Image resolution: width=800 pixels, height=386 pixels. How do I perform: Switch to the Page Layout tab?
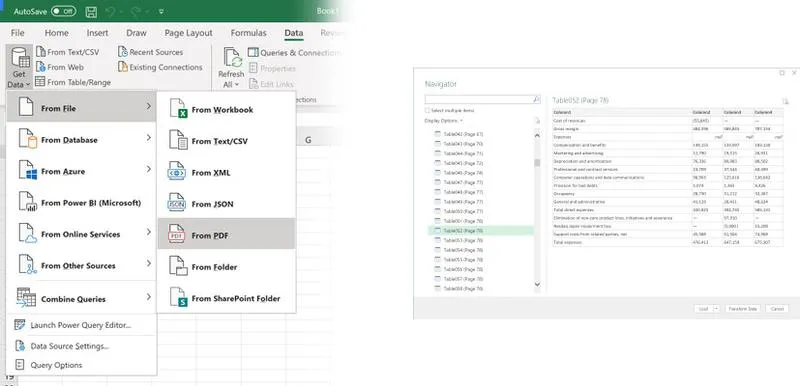click(188, 33)
